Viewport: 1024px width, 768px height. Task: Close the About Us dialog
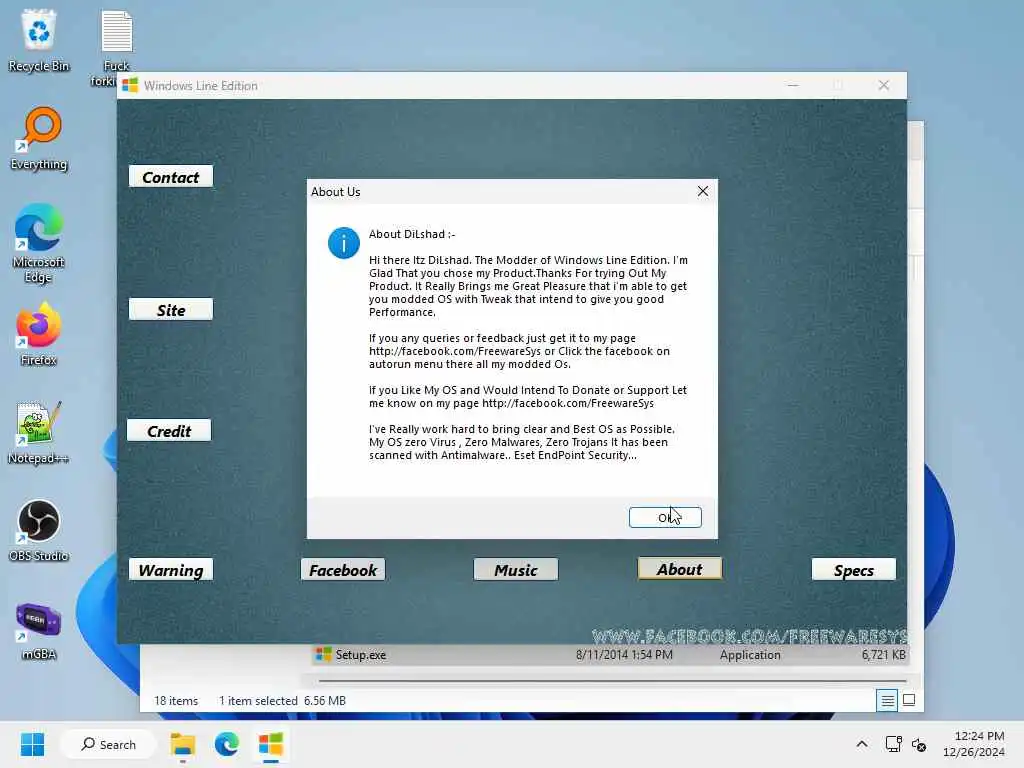[x=703, y=191]
